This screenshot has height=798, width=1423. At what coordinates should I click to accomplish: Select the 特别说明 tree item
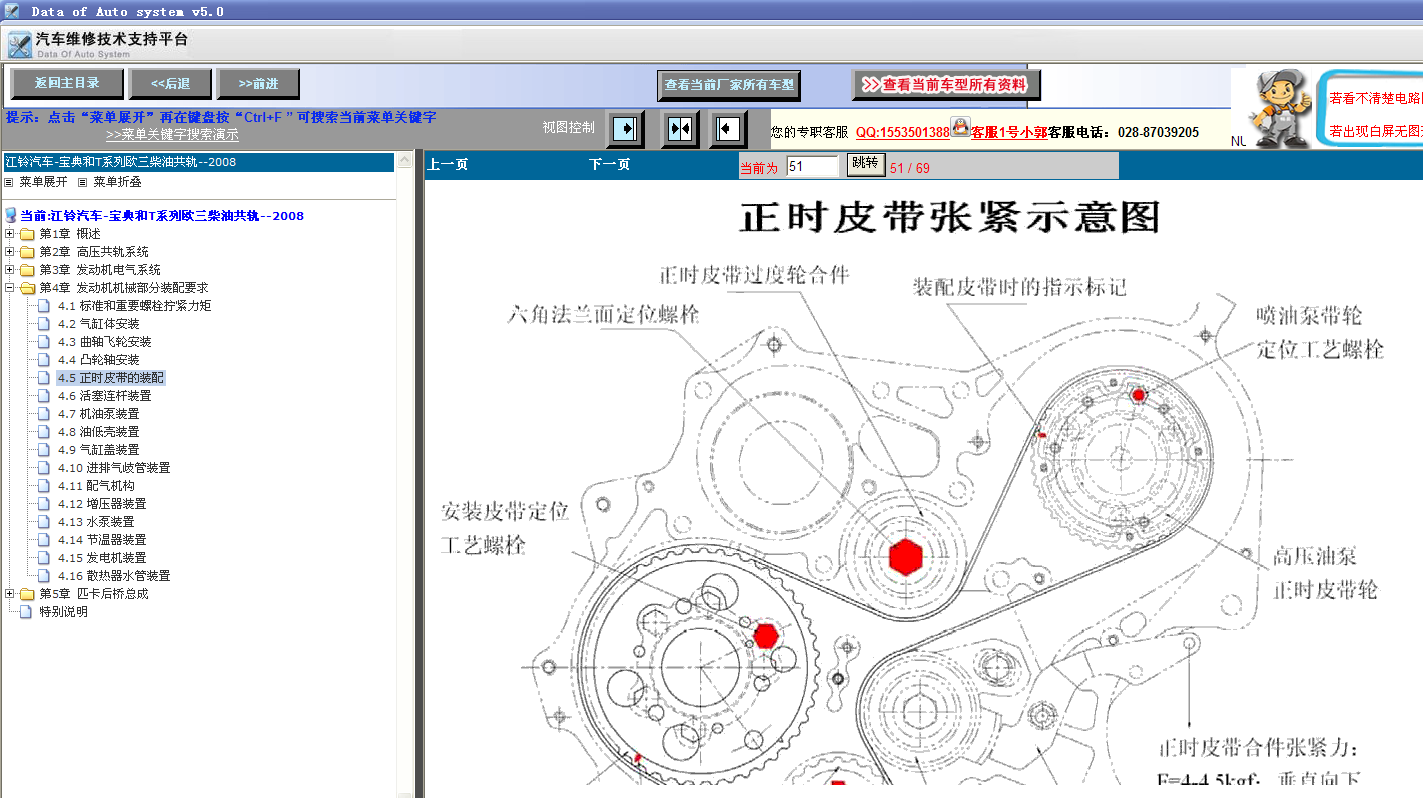63,612
